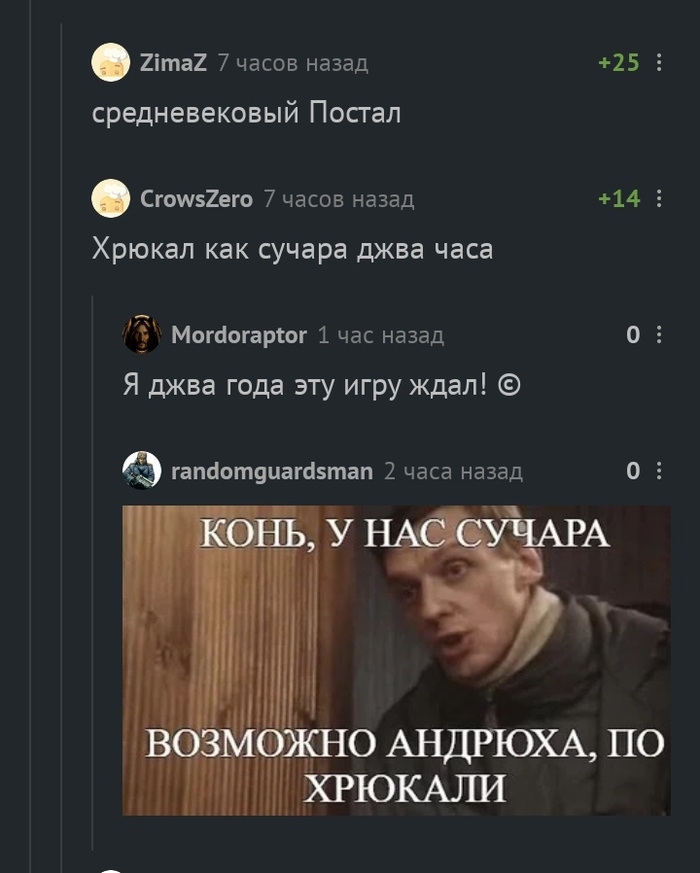Open options menu for Mordoraptor comment

659,334
